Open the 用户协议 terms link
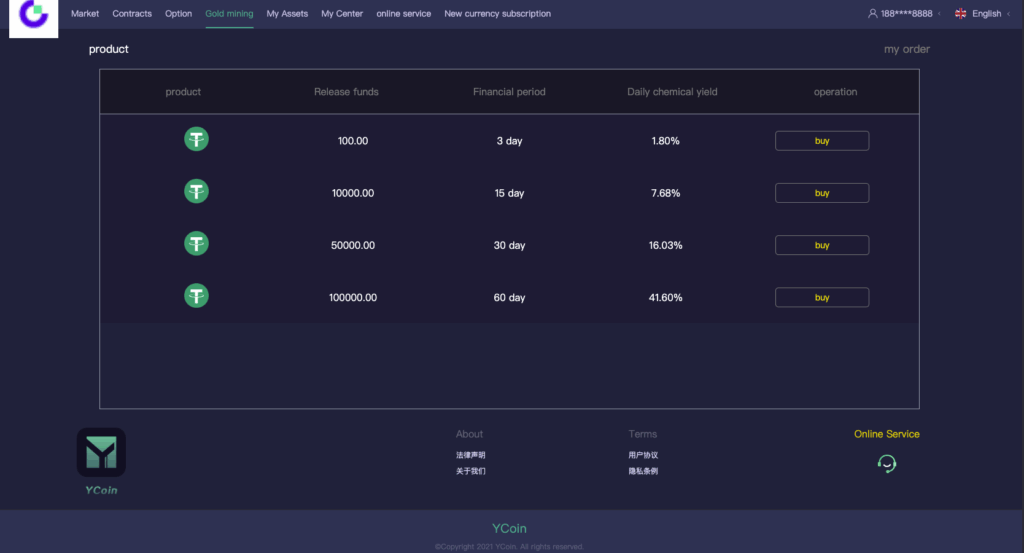The image size is (1024, 553). [x=643, y=455]
